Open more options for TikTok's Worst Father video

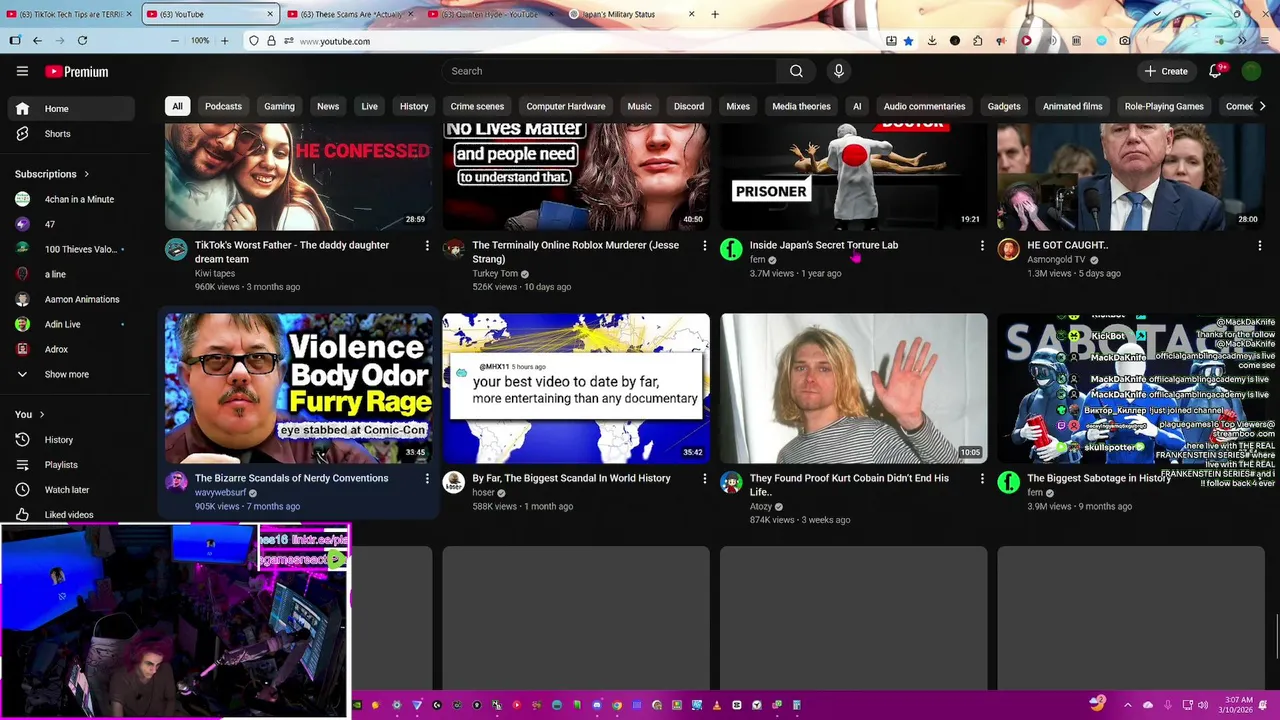point(427,246)
